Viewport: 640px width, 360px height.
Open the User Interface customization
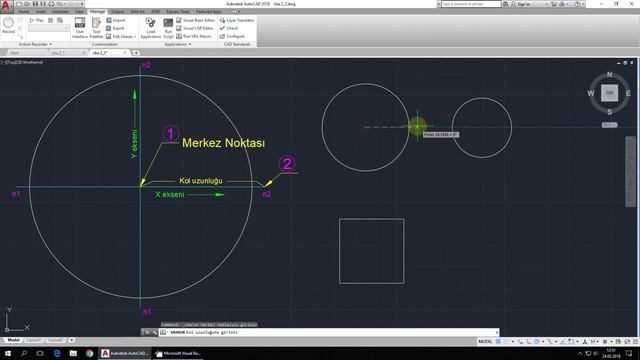(x=80, y=28)
